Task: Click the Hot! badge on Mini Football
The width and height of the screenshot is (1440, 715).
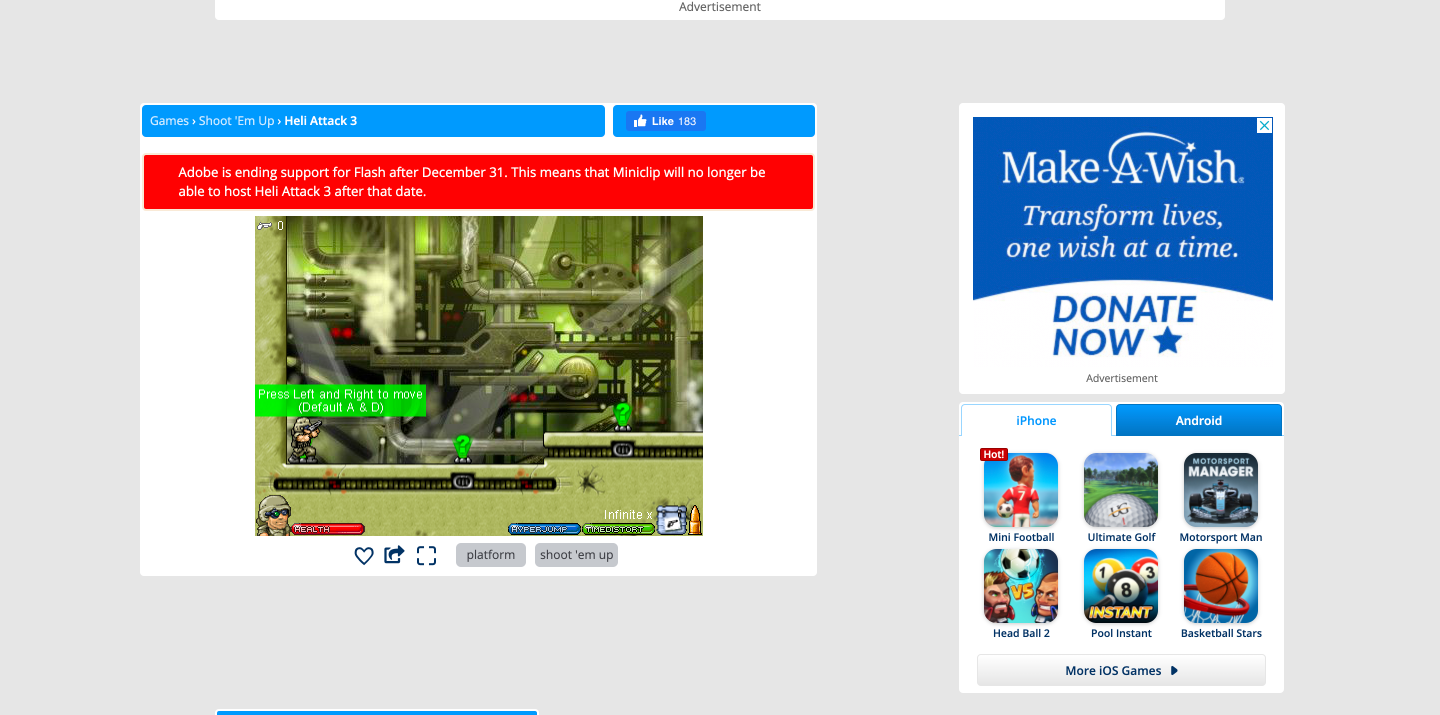Action: 994,454
